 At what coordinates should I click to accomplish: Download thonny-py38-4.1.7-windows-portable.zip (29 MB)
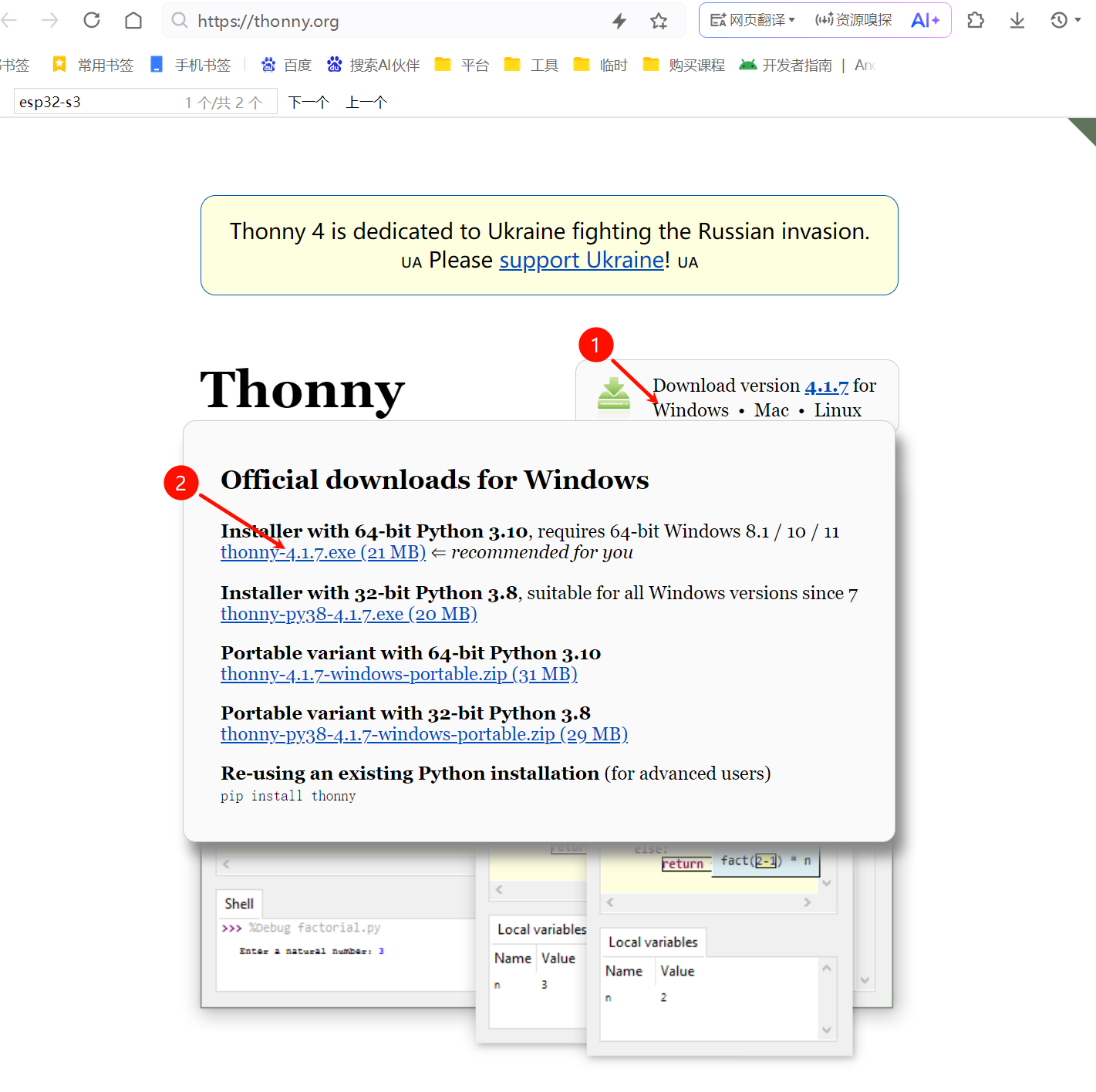(424, 734)
